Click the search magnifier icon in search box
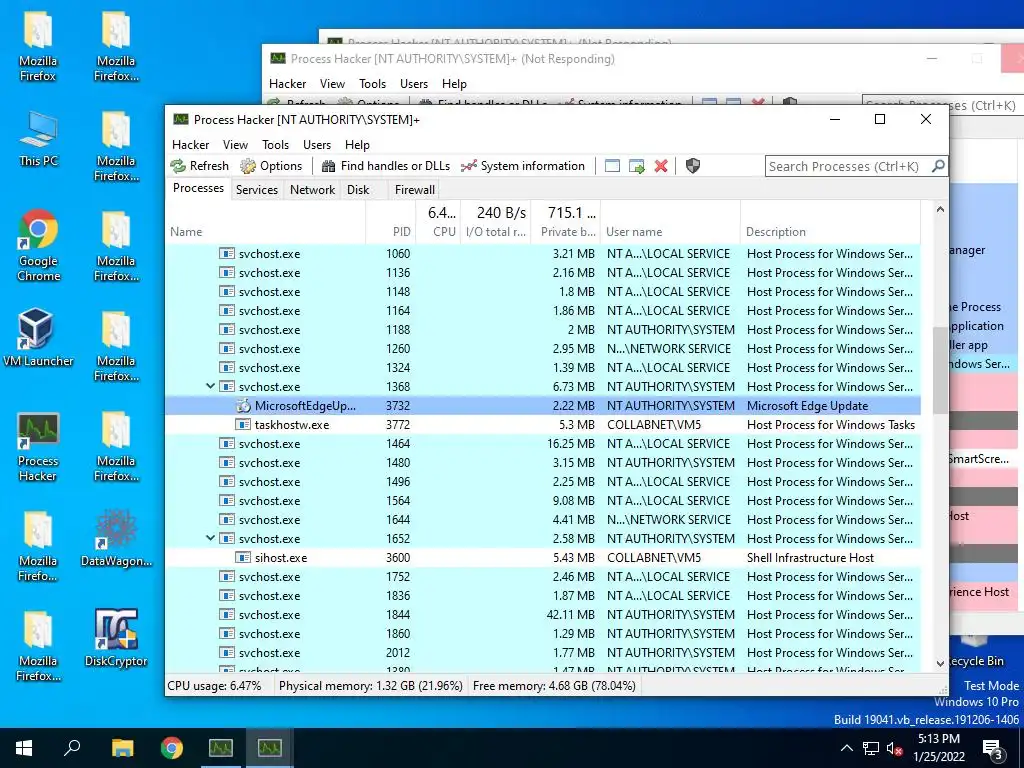1024x768 pixels. [938, 166]
